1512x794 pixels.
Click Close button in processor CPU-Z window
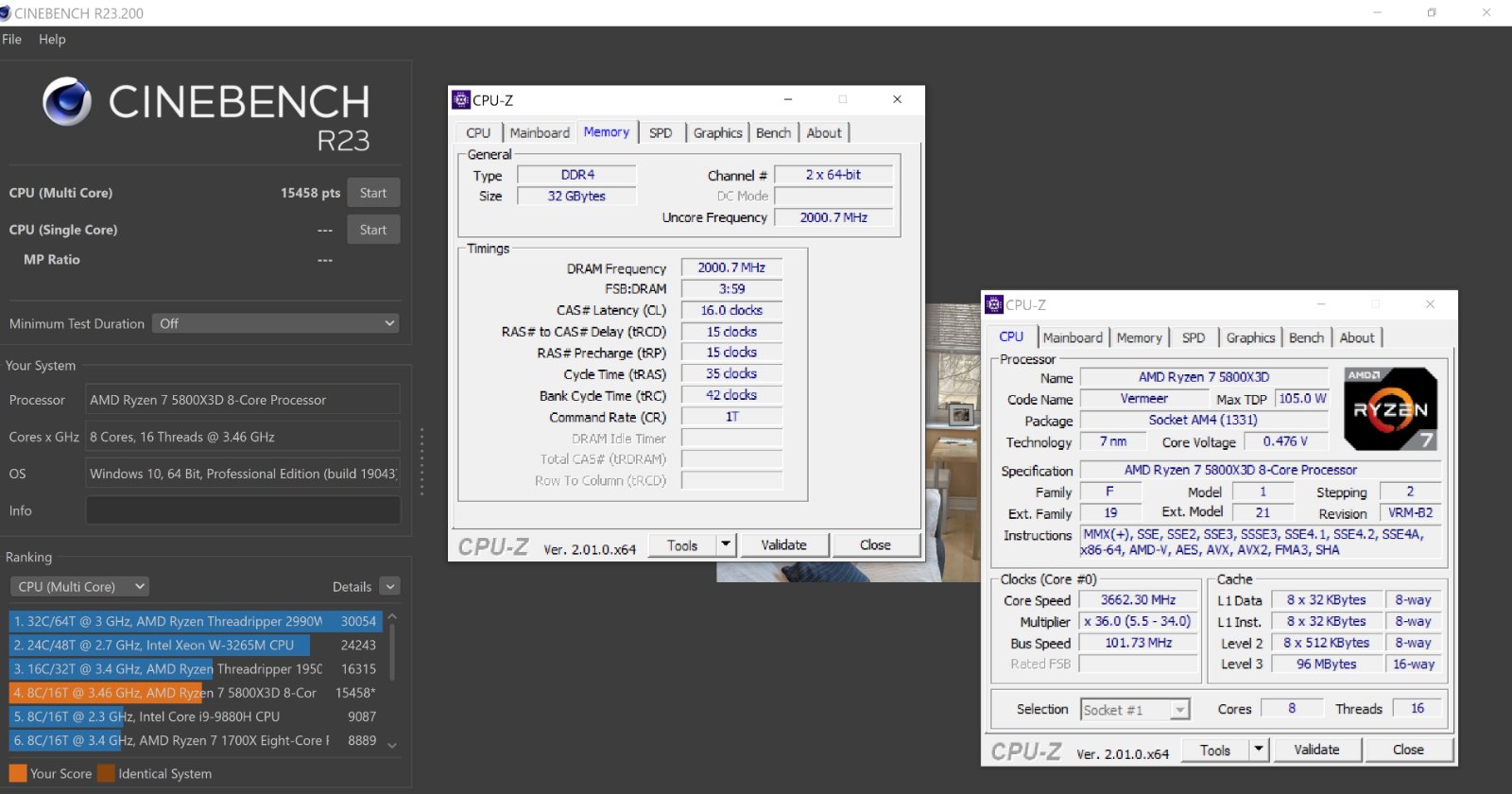1408,751
